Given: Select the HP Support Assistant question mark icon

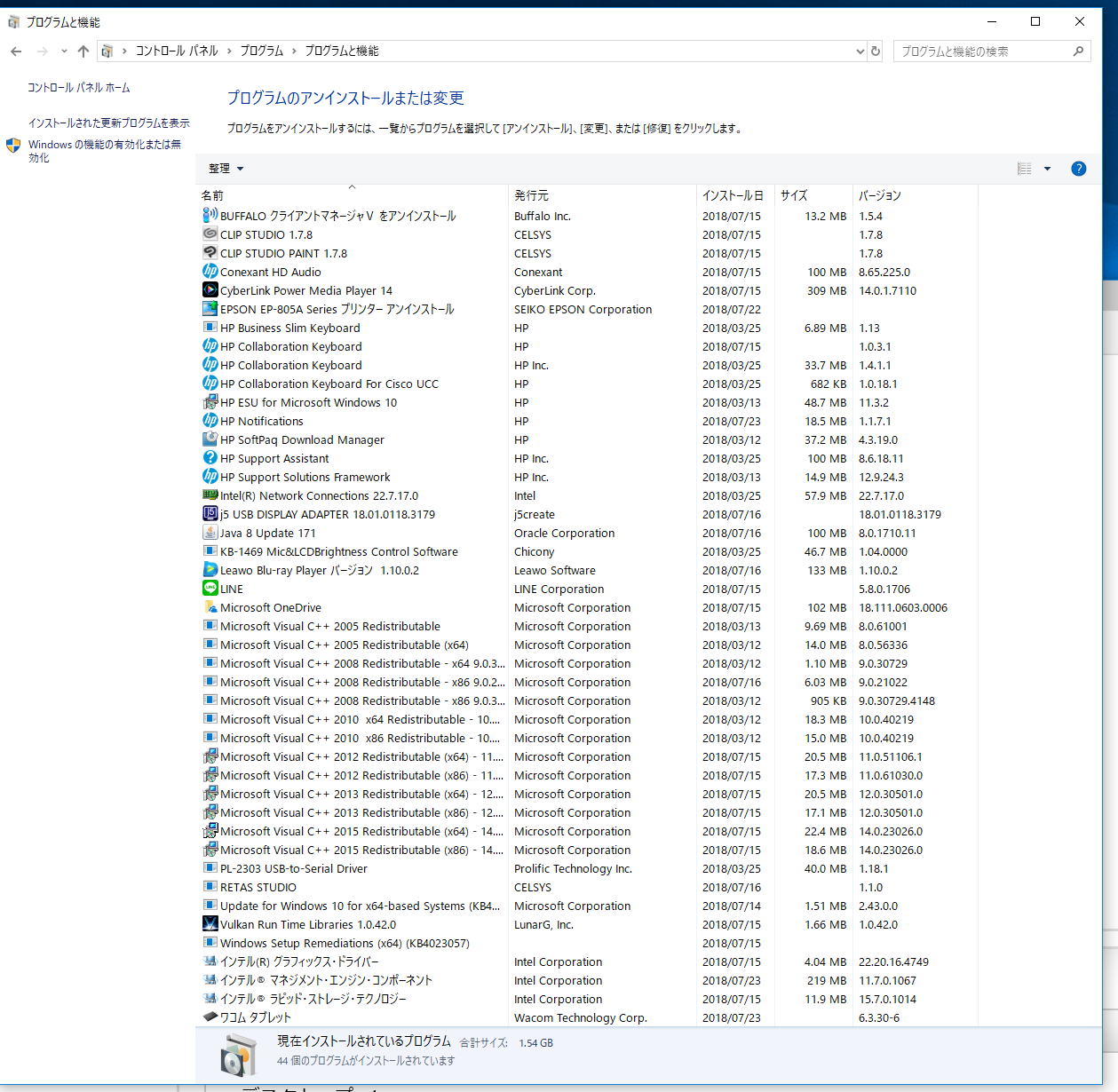Looking at the screenshot, I should click(x=210, y=458).
